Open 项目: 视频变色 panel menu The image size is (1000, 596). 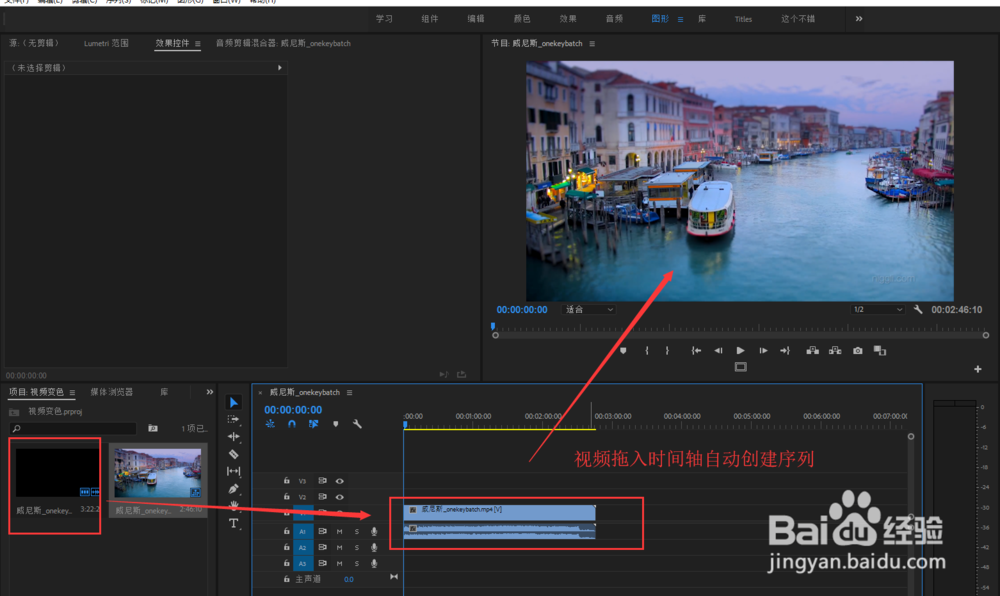(x=72, y=393)
